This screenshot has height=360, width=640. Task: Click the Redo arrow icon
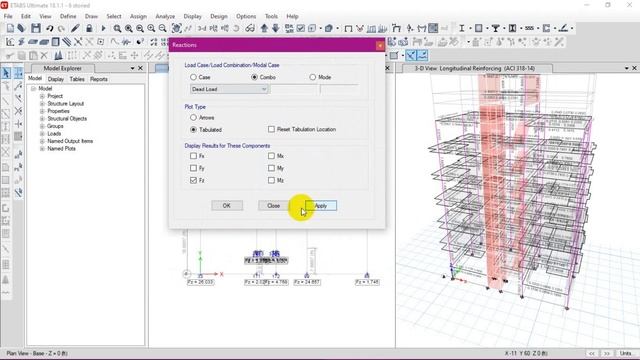[x=61, y=28]
